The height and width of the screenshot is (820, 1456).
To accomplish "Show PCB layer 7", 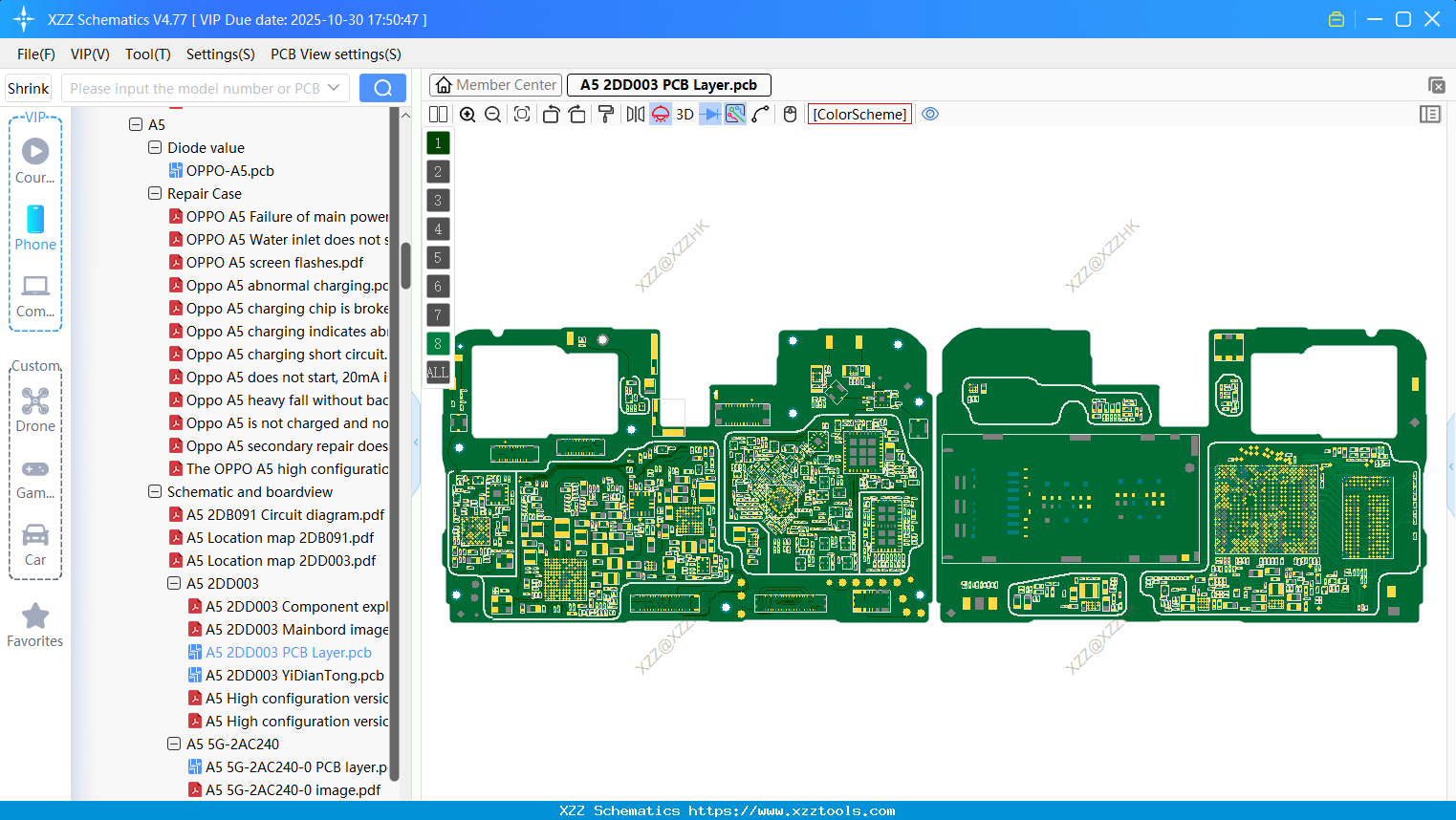I will pyautogui.click(x=438, y=315).
